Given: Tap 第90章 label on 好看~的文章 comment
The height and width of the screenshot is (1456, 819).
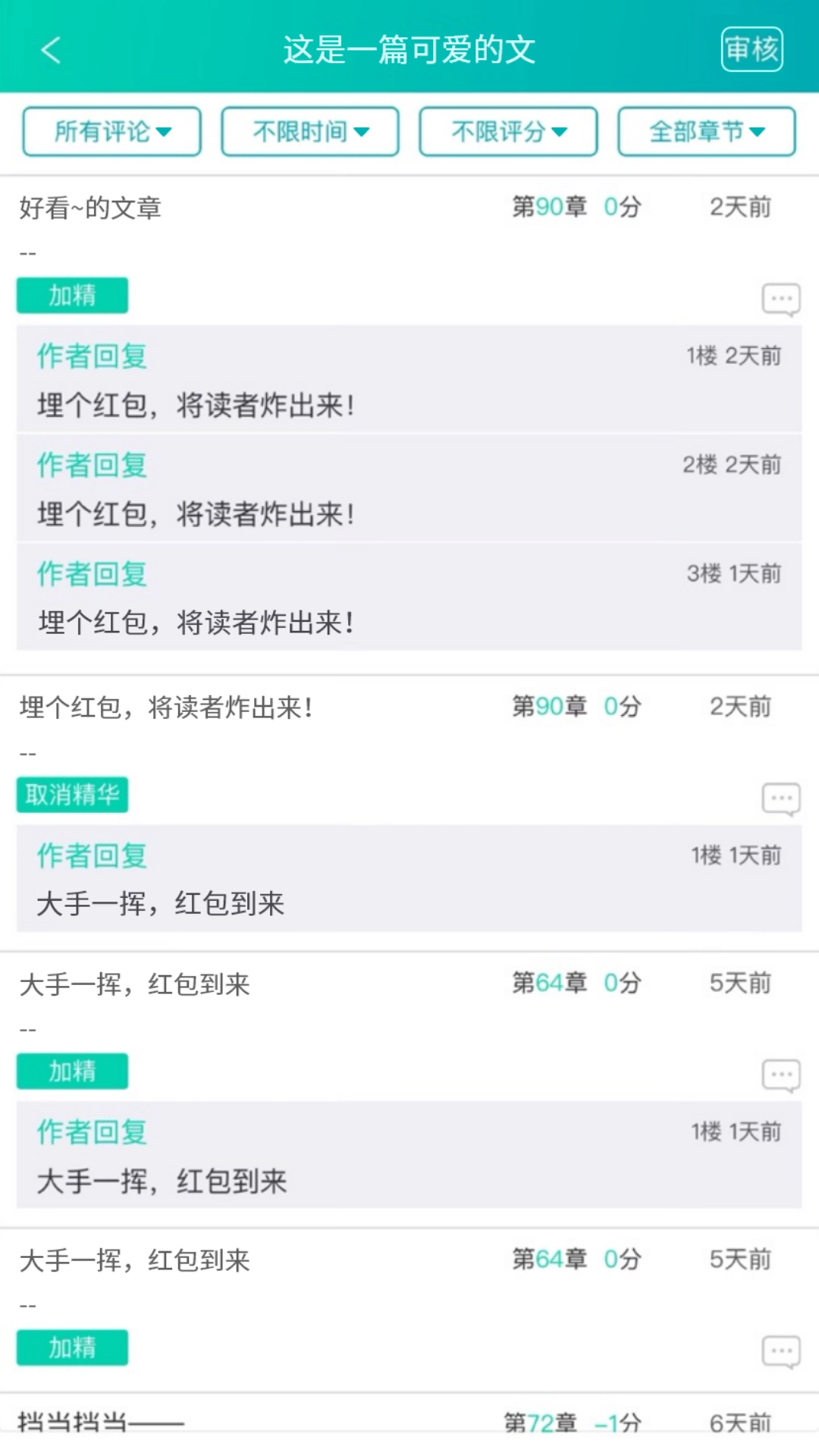Looking at the screenshot, I should coord(549,207).
